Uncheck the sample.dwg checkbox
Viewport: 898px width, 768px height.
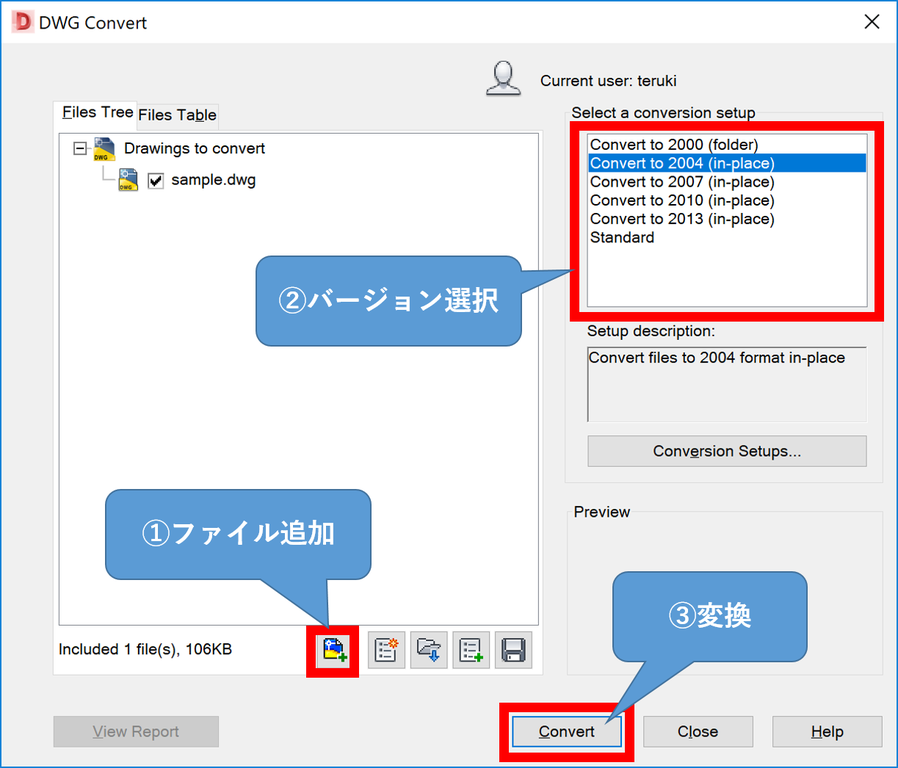click(x=156, y=181)
